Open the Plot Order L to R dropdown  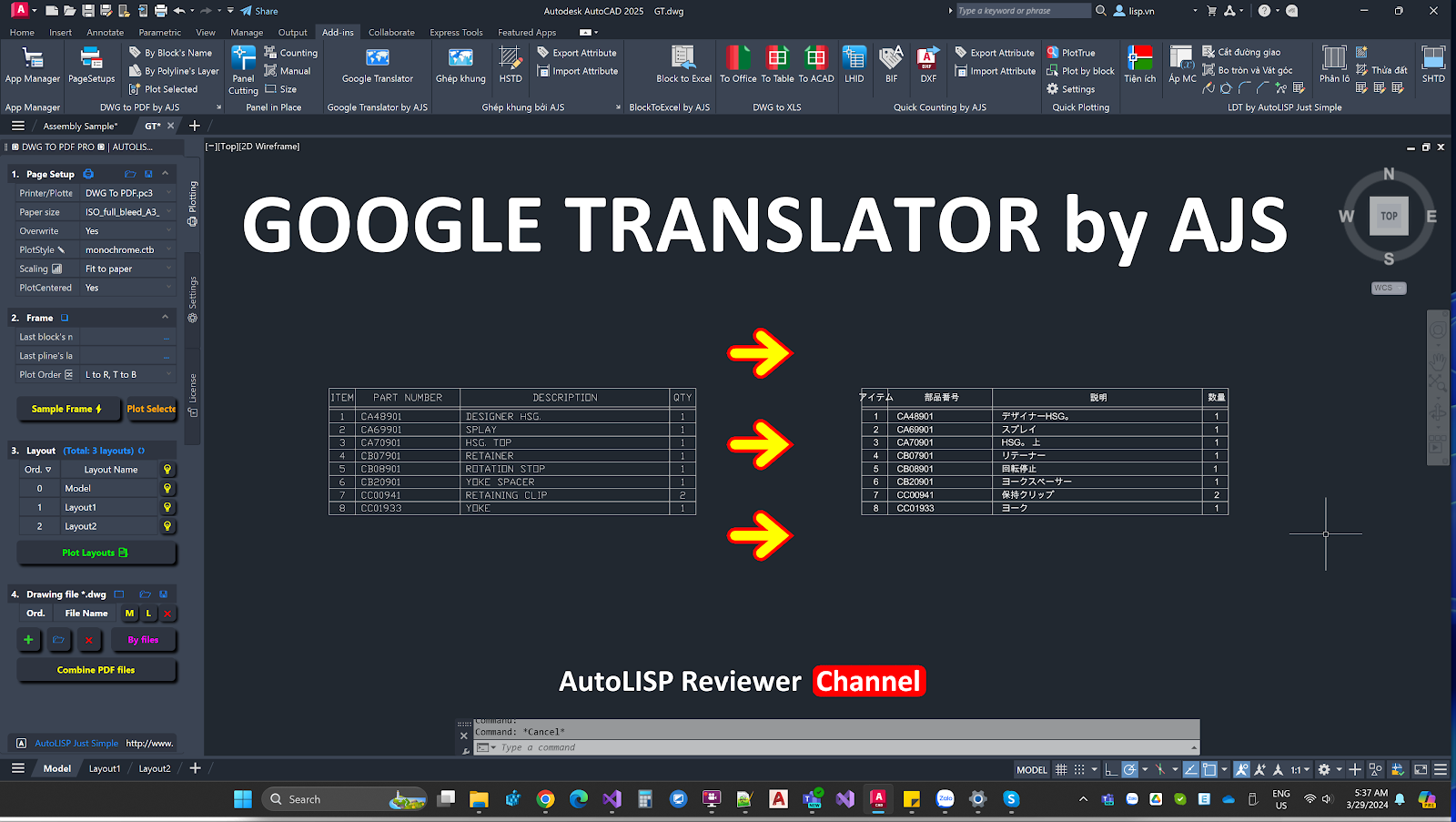click(x=127, y=375)
